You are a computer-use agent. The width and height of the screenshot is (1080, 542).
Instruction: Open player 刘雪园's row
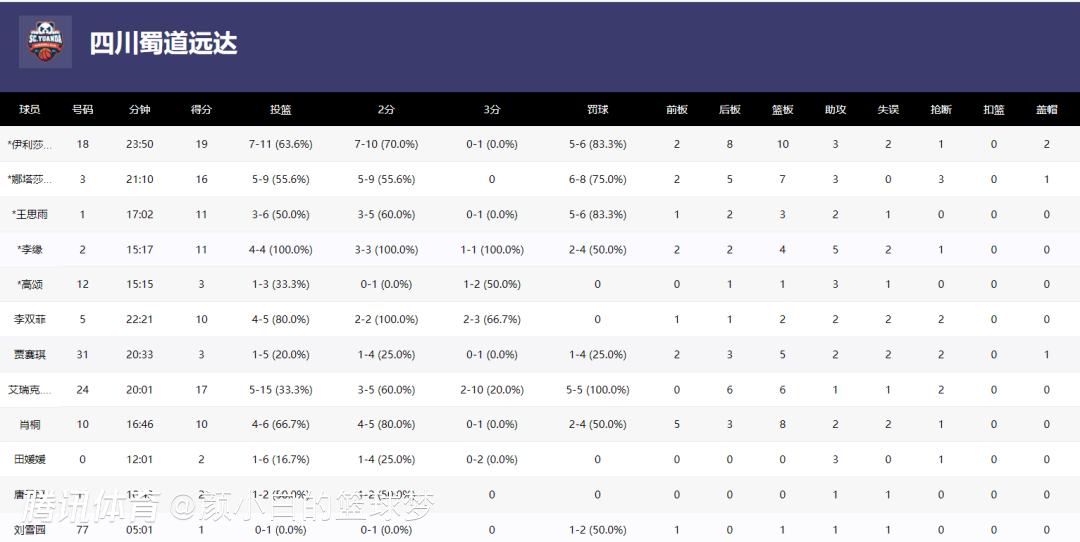(x=29, y=529)
